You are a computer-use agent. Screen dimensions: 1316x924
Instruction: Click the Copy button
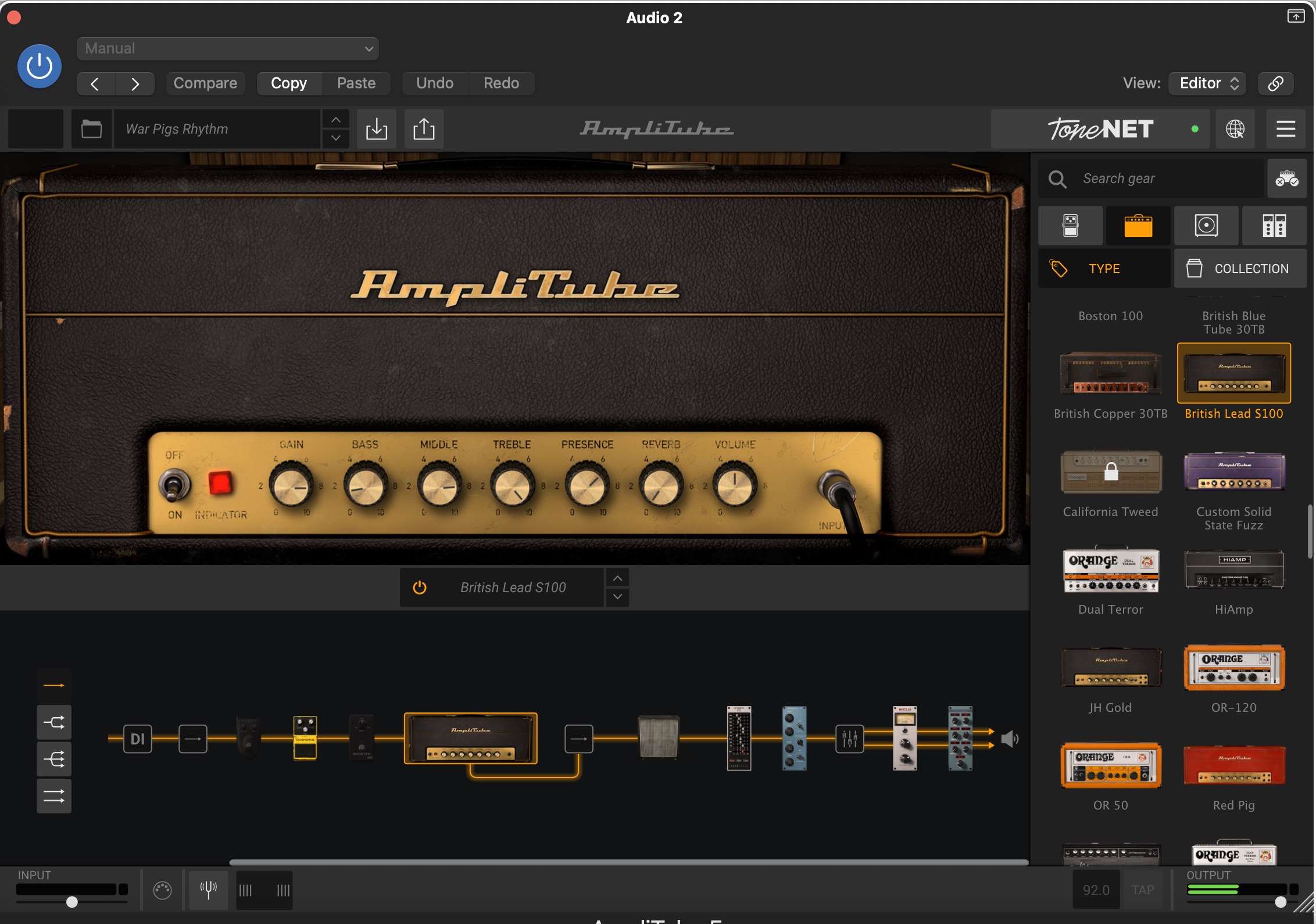coord(289,84)
